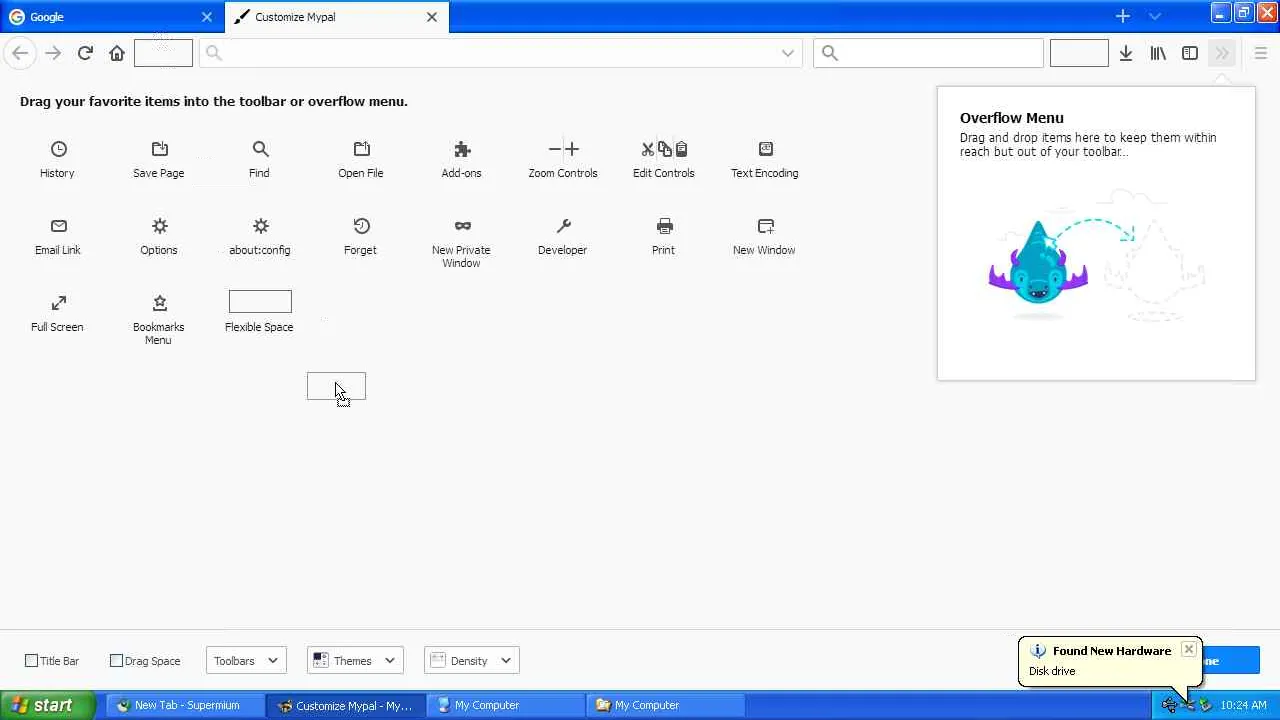Click the flexible space left of URL bar

point(163,53)
